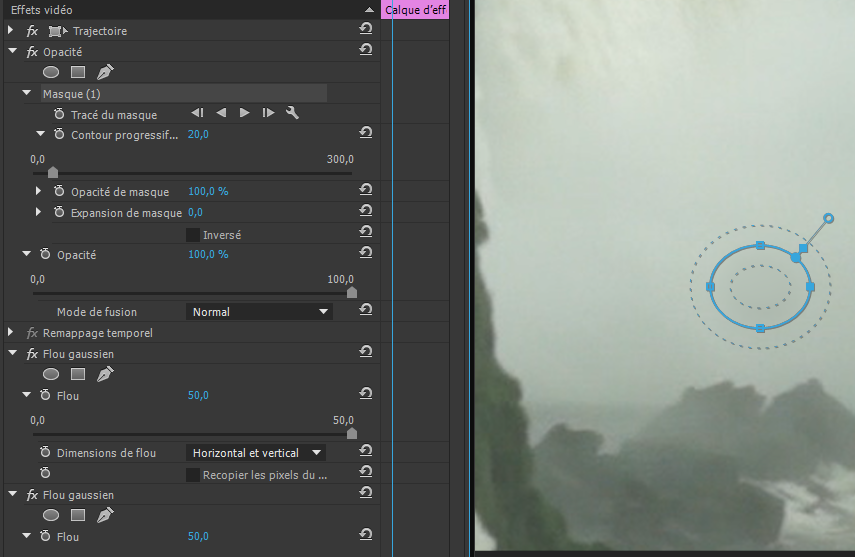
Task: Open Dimensions de flou dropdown
Action: [255, 453]
